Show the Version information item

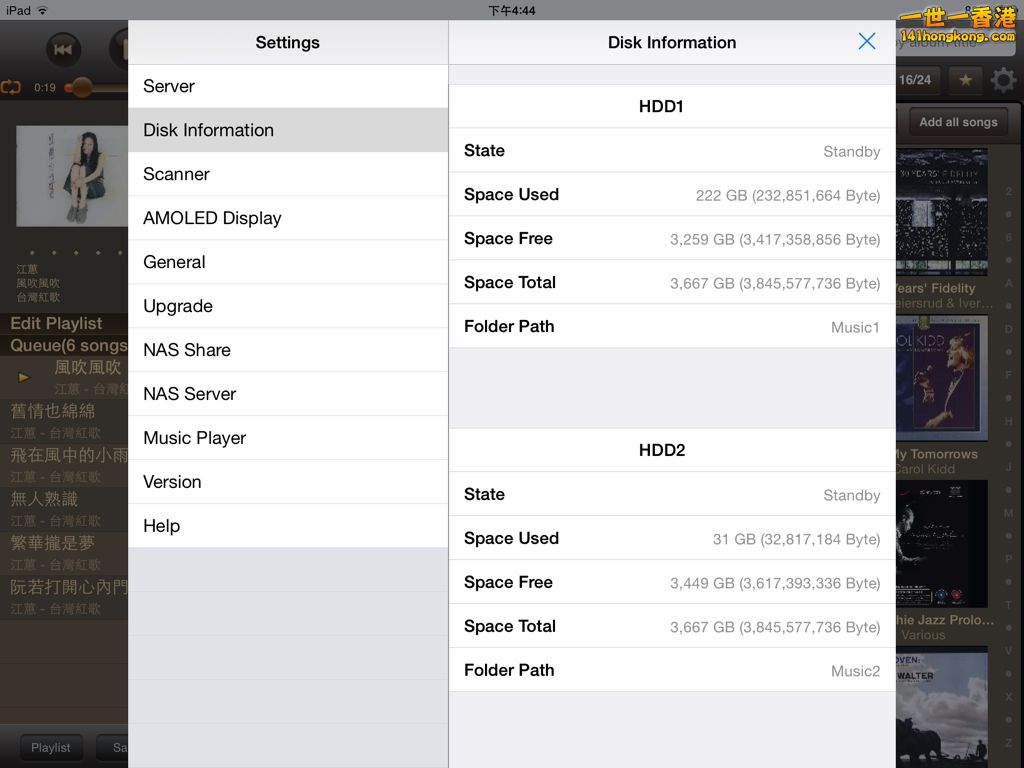point(288,482)
